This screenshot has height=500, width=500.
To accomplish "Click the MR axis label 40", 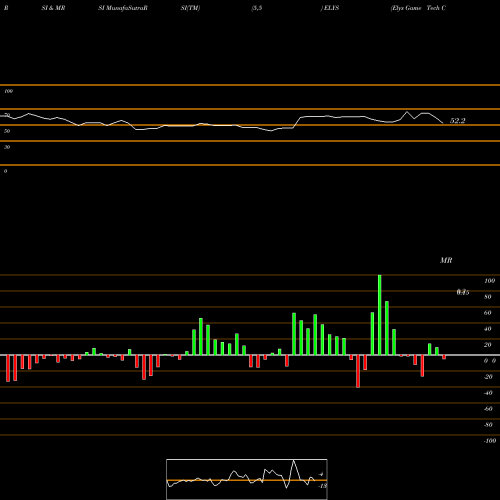I will (x=488, y=329).
